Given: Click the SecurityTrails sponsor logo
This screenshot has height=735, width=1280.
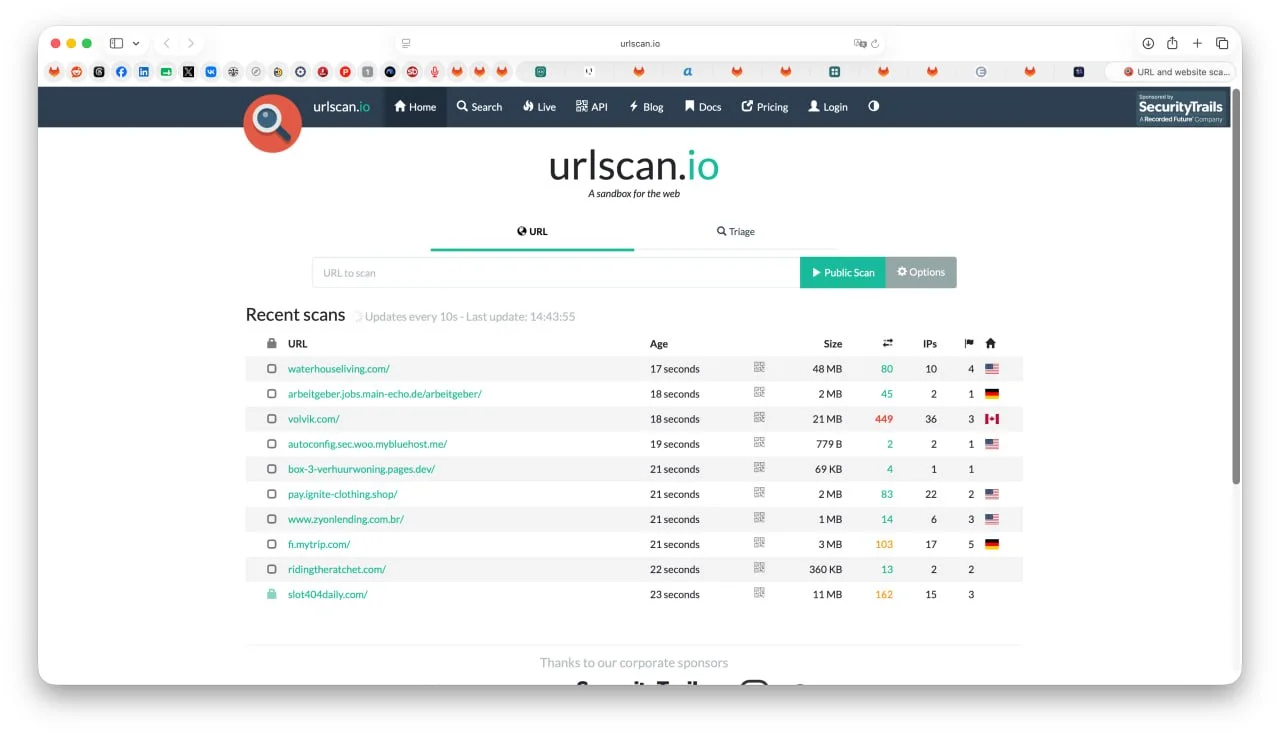Looking at the screenshot, I should [x=1180, y=107].
